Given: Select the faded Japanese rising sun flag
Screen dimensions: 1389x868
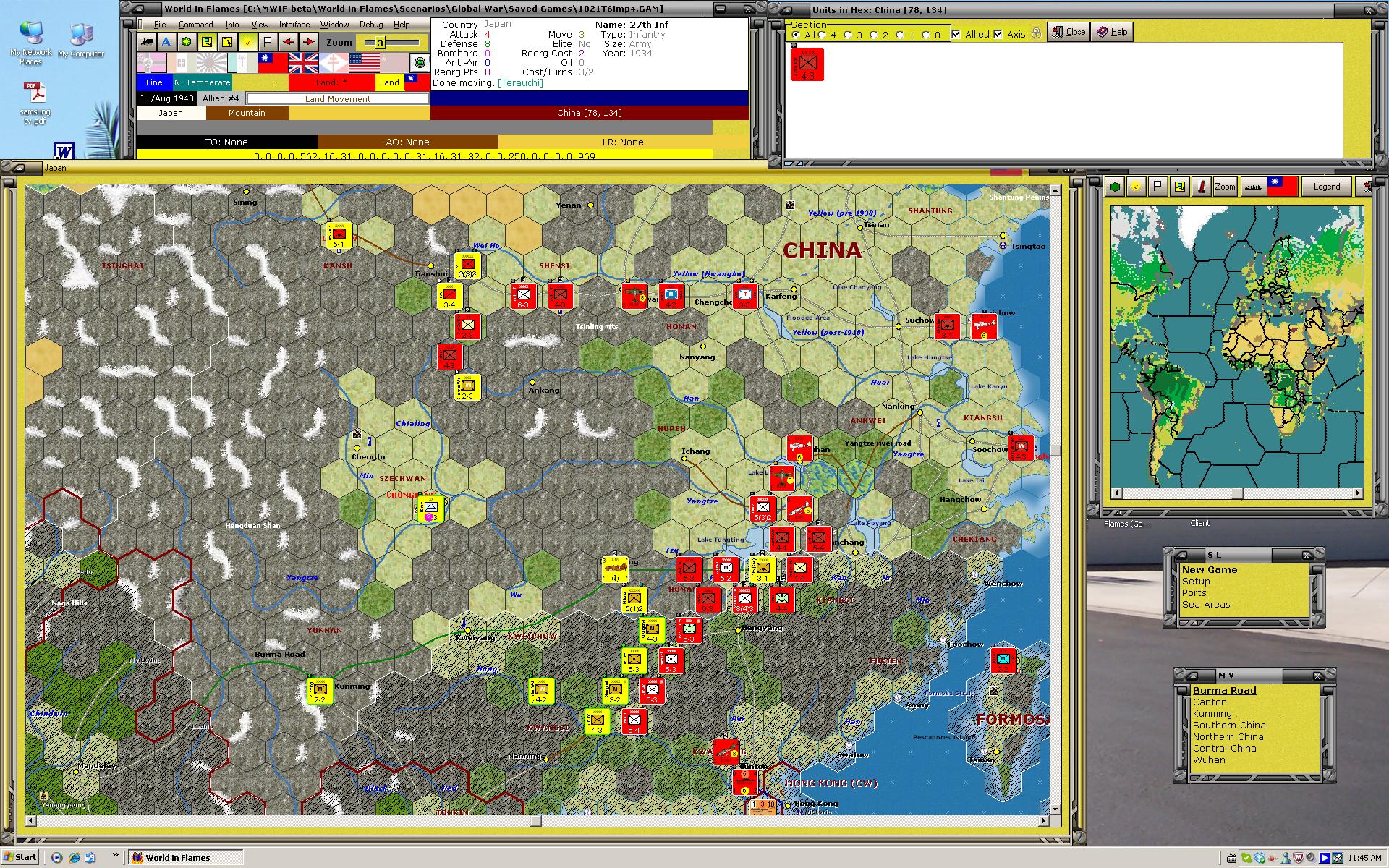Looking at the screenshot, I should tap(212, 63).
